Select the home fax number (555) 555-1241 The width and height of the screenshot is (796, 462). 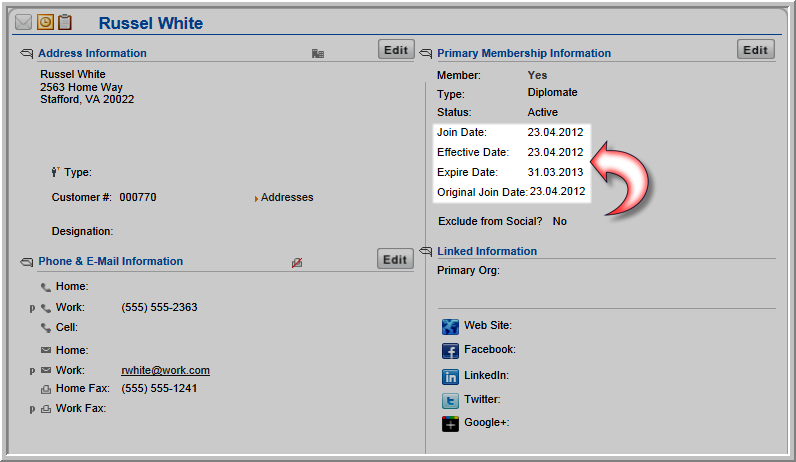(x=159, y=388)
